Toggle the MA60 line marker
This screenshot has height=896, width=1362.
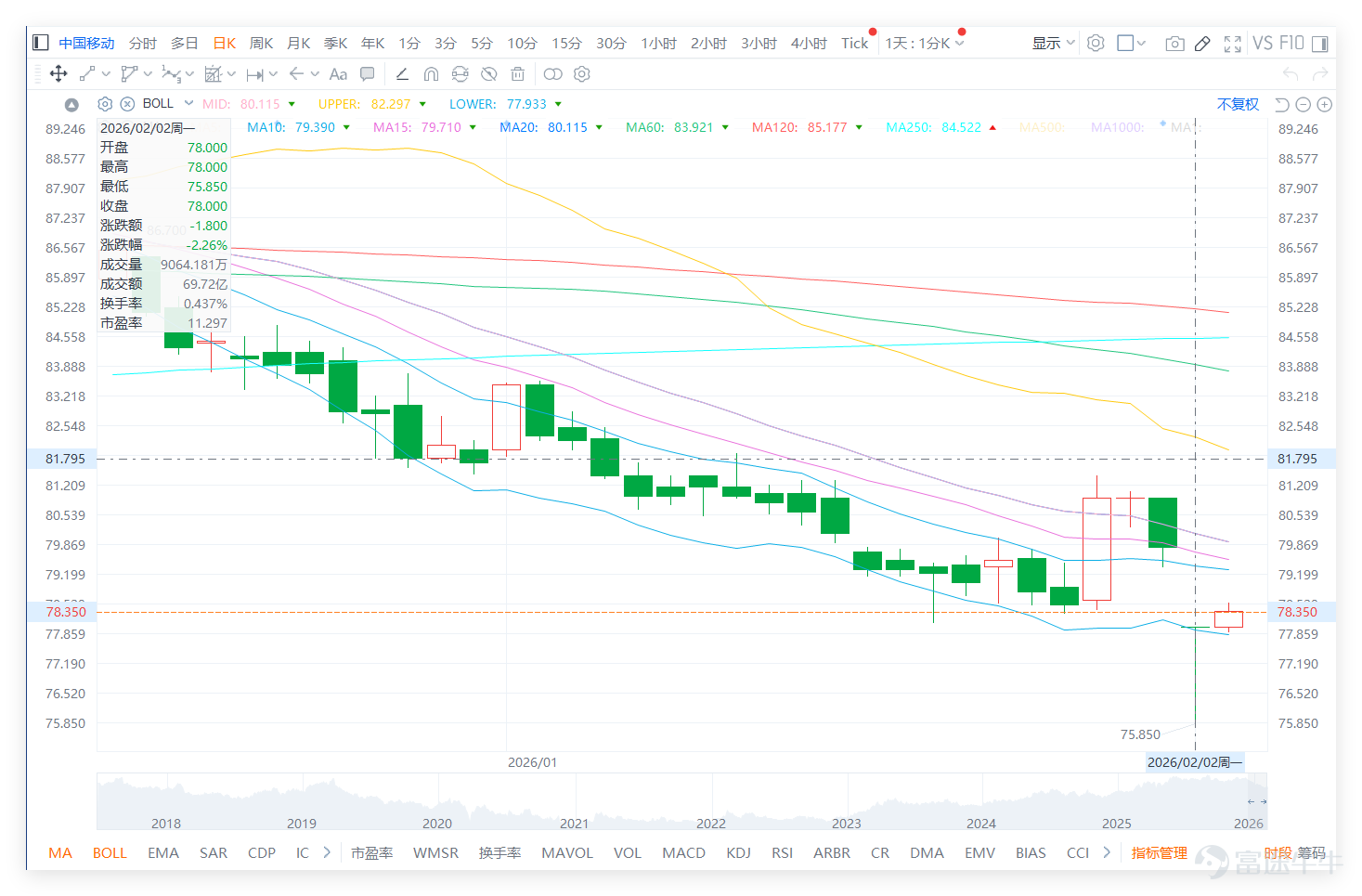725,127
